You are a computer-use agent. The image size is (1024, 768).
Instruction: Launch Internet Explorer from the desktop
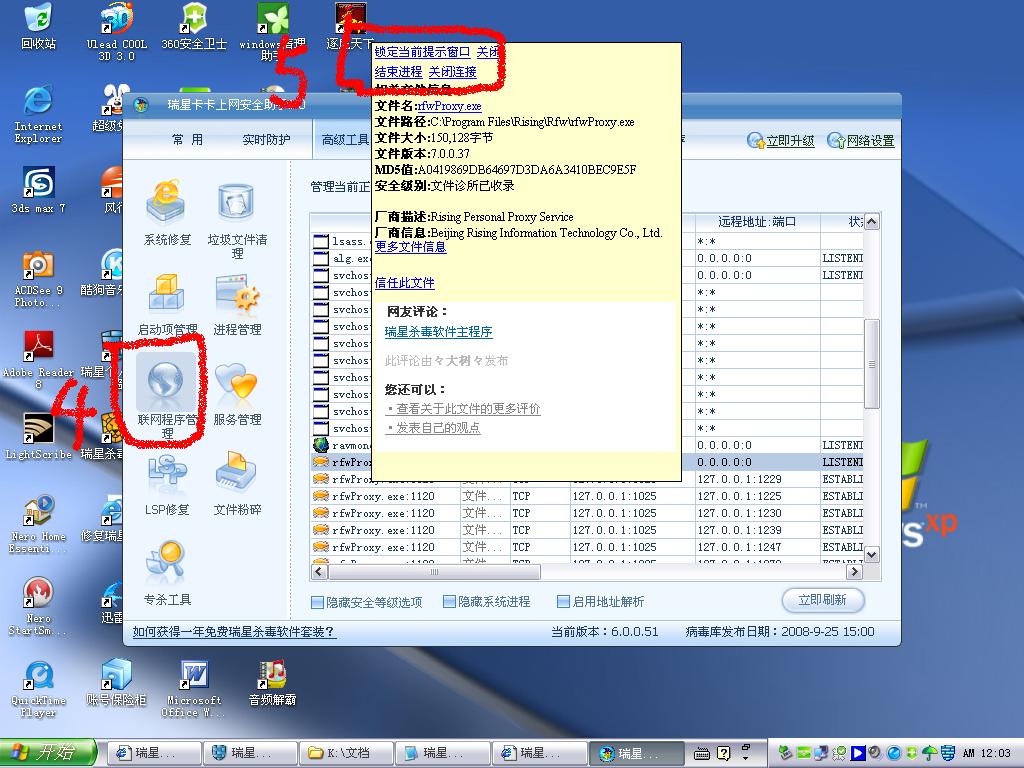[x=38, y=114]
